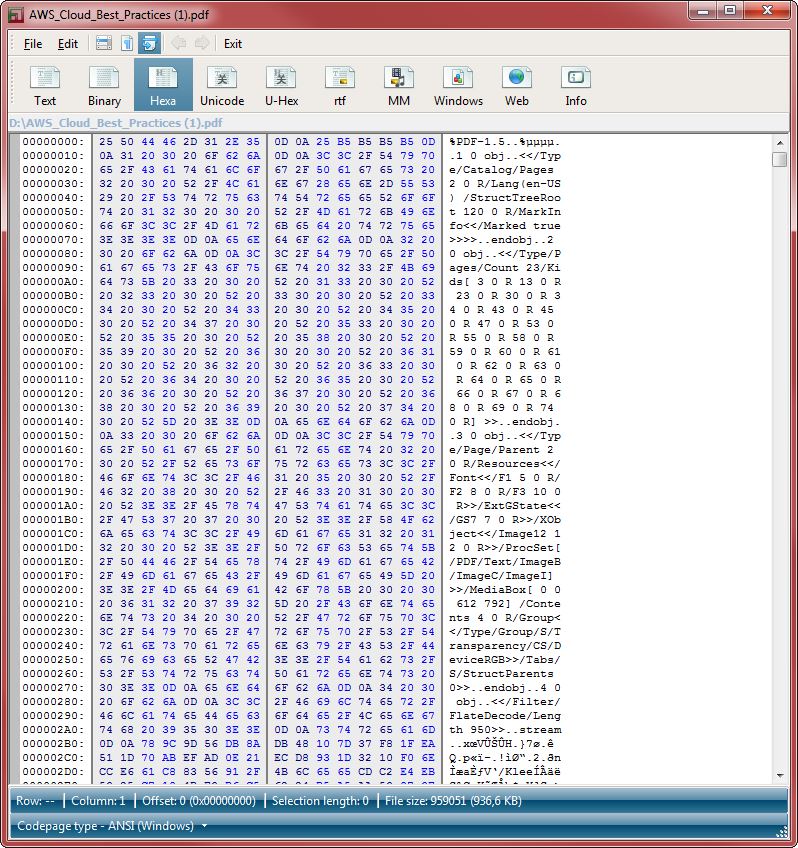
Task: Click the ASCII text fo<</Marked true
Action: click(505, 226)
